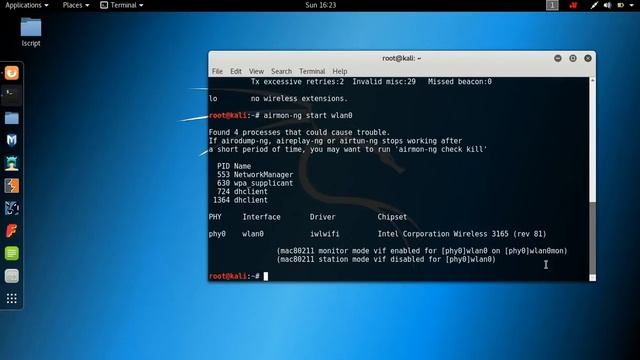Open the Places menu
The height and width of the screenshot is (360, 640).
tap(76, 5)
